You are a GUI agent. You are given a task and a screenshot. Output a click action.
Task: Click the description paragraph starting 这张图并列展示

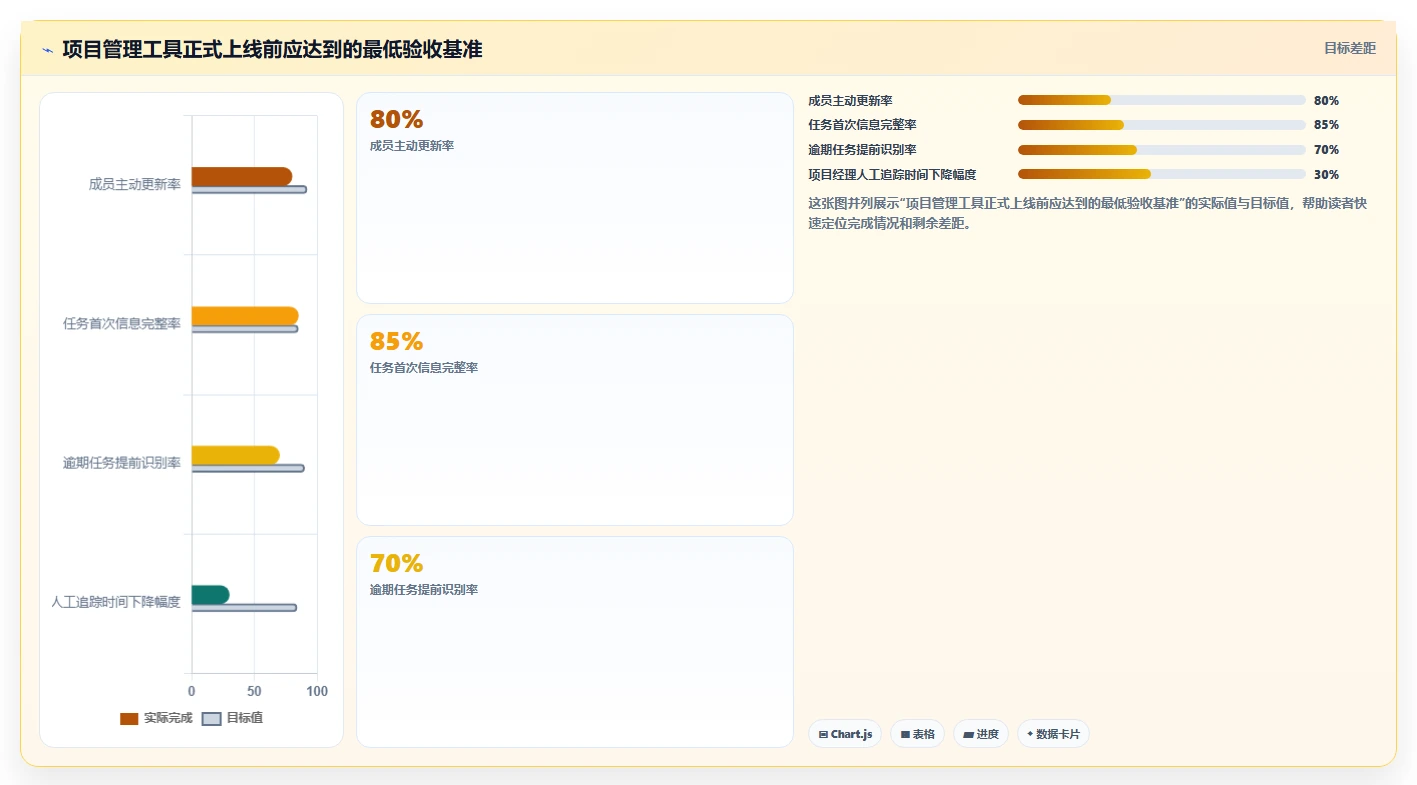pyautogui.click(x=1087, y=213)
